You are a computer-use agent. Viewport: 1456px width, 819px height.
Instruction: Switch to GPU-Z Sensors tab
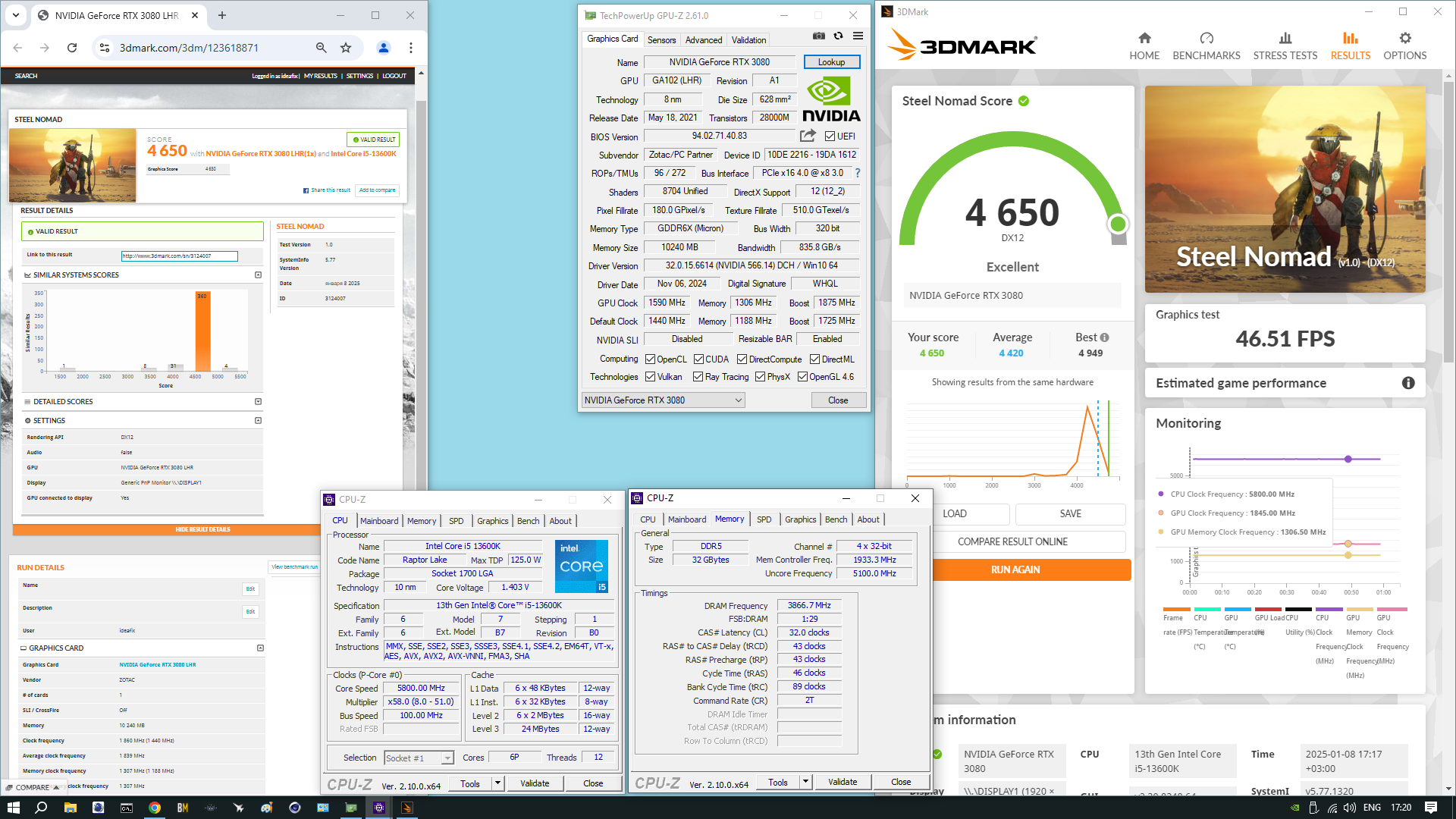pyautogui.click(x=661, y=40)
